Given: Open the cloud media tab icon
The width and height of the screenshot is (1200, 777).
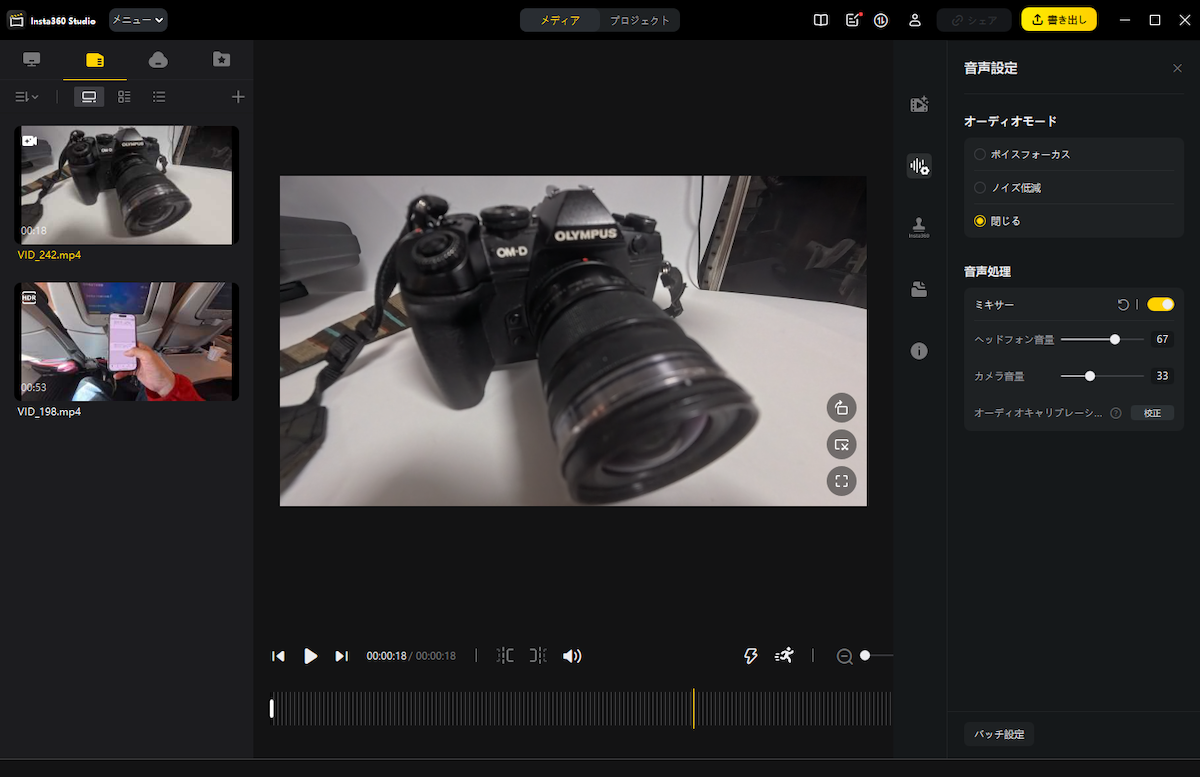Looking at the screenshot, I should click(158, 60).
